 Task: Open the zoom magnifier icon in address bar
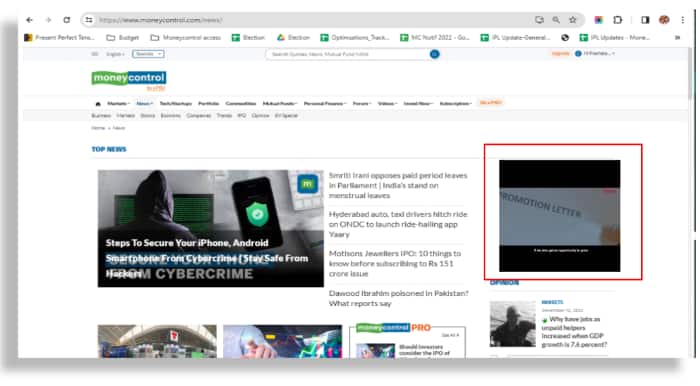tap(556, 20)
